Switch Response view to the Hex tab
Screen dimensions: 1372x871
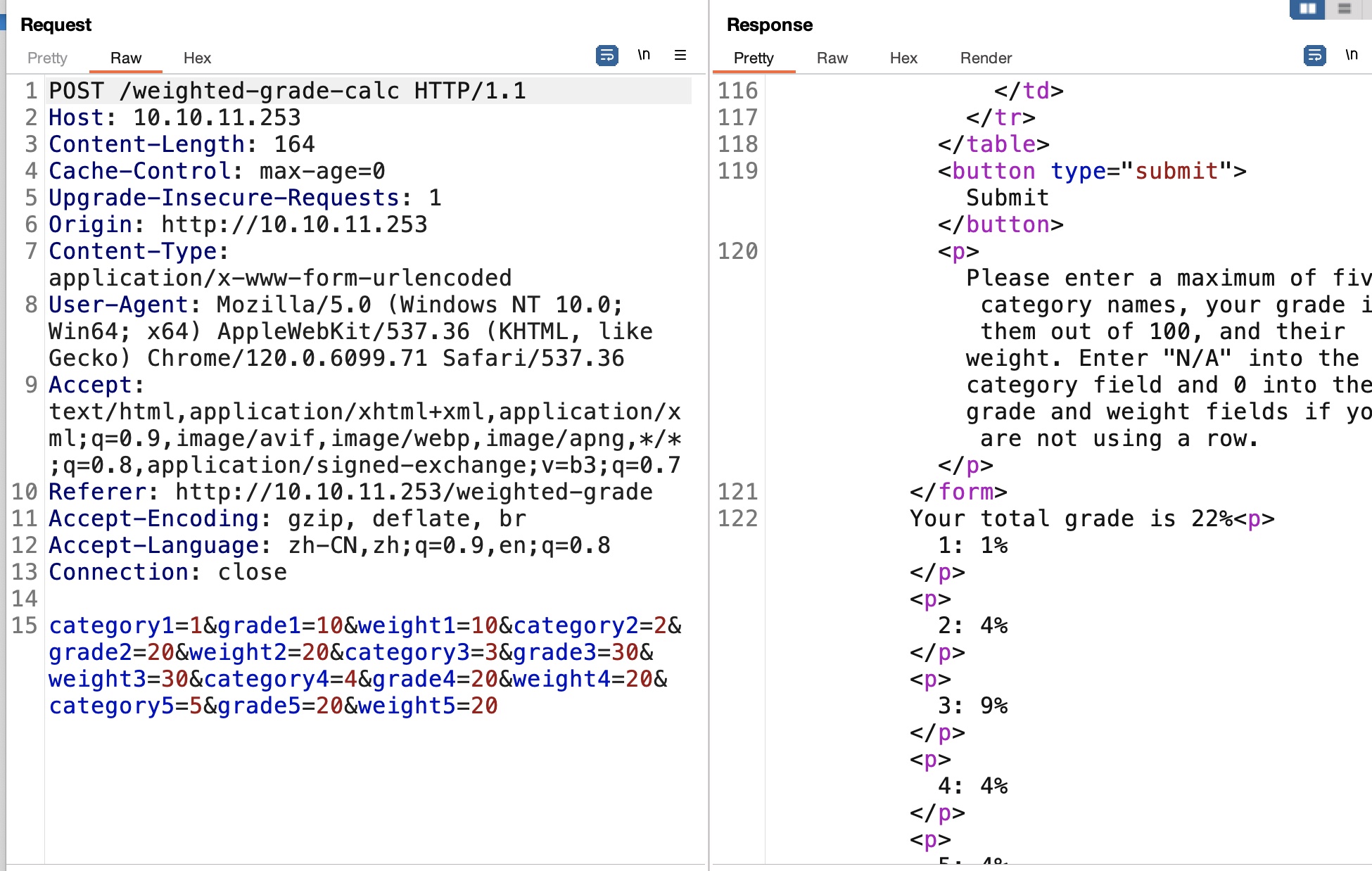(903, 58)
